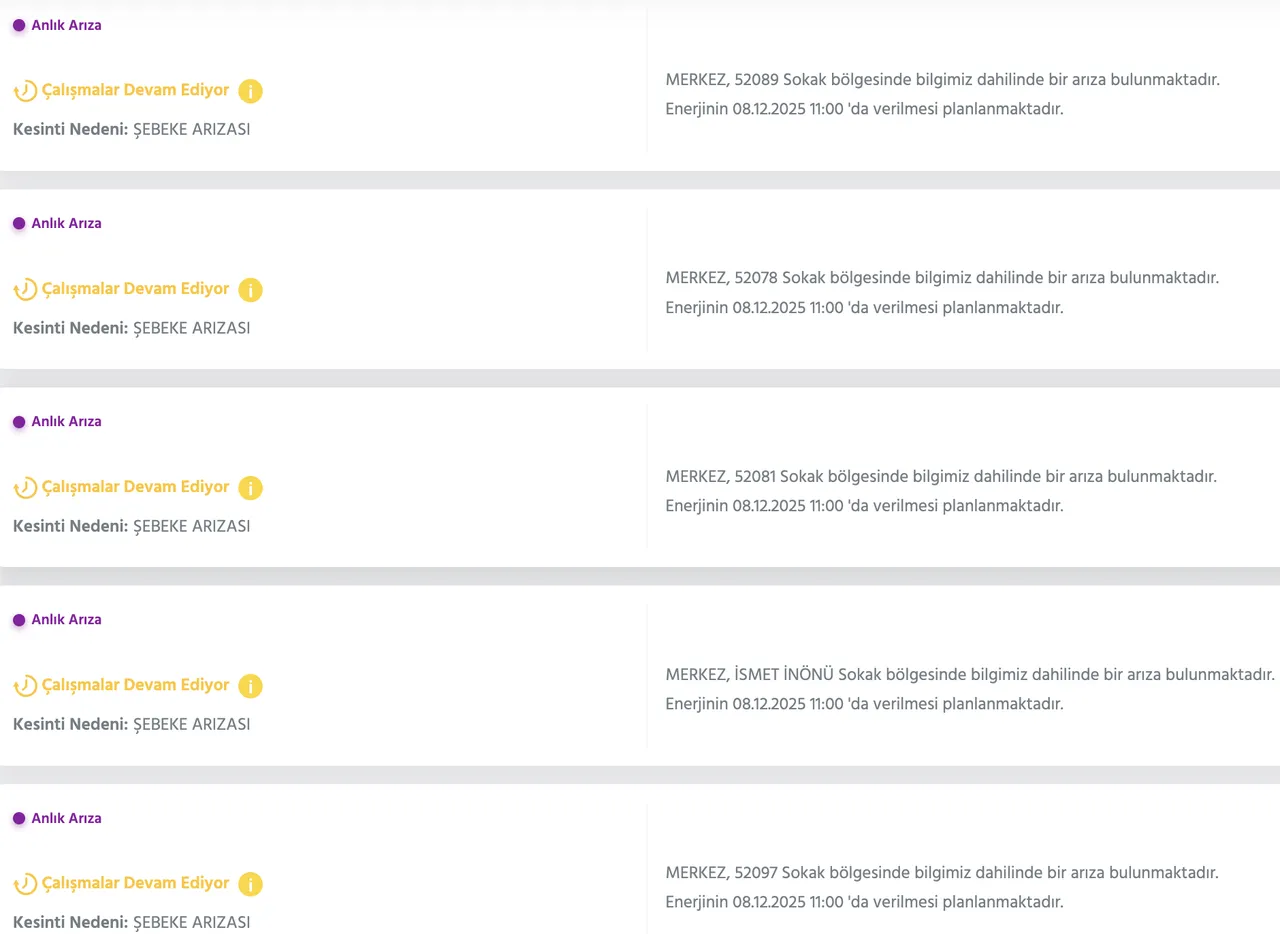Click "Anlık Arıza" label on 52097 Sokak card
Image resolution: width=1280 pixels, height=934 pixels.
[x=66, y=818]
